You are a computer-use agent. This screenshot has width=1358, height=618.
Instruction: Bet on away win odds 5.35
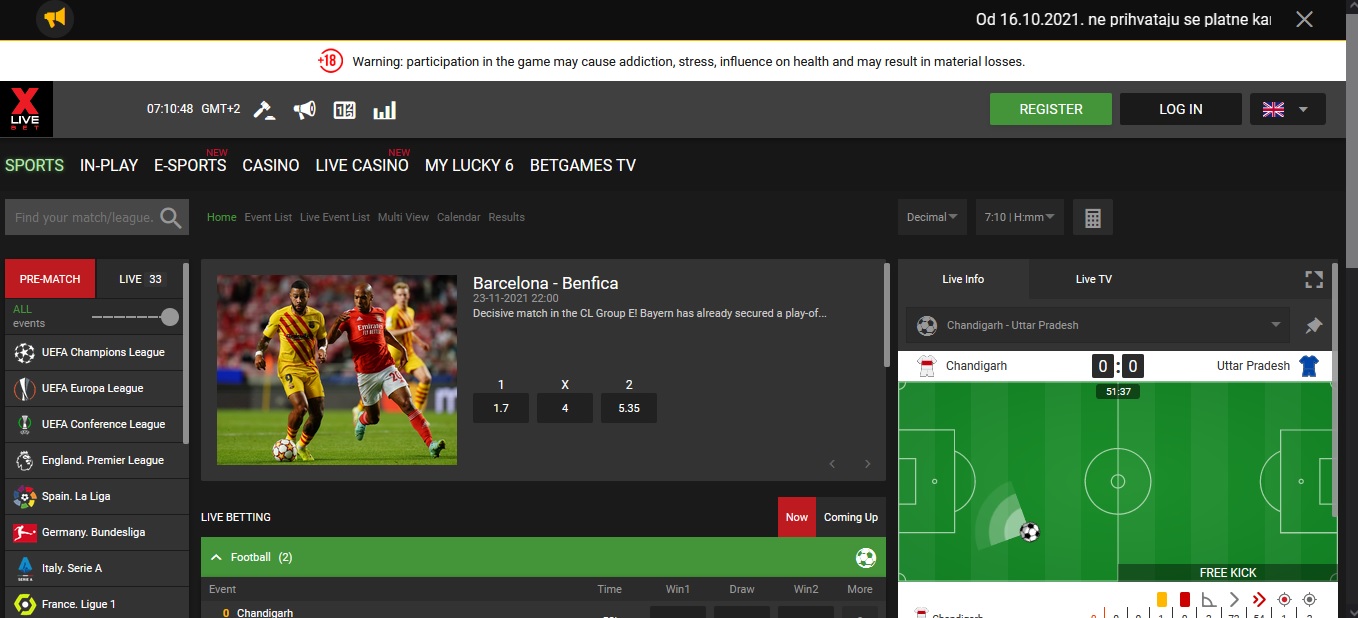629,408
